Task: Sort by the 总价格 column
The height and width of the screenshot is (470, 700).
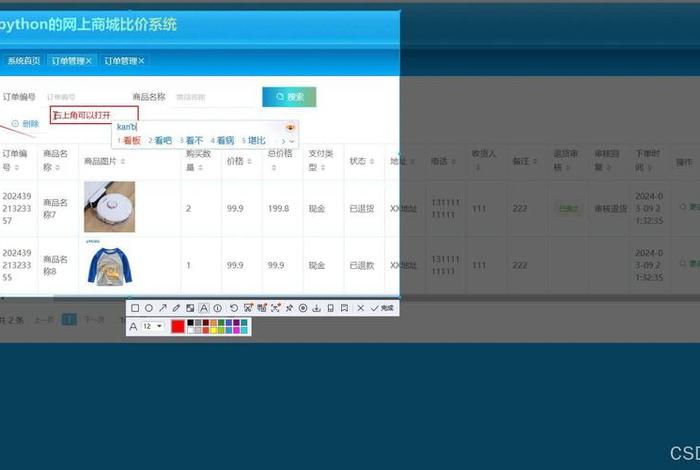Action: [x=274, y=168]
